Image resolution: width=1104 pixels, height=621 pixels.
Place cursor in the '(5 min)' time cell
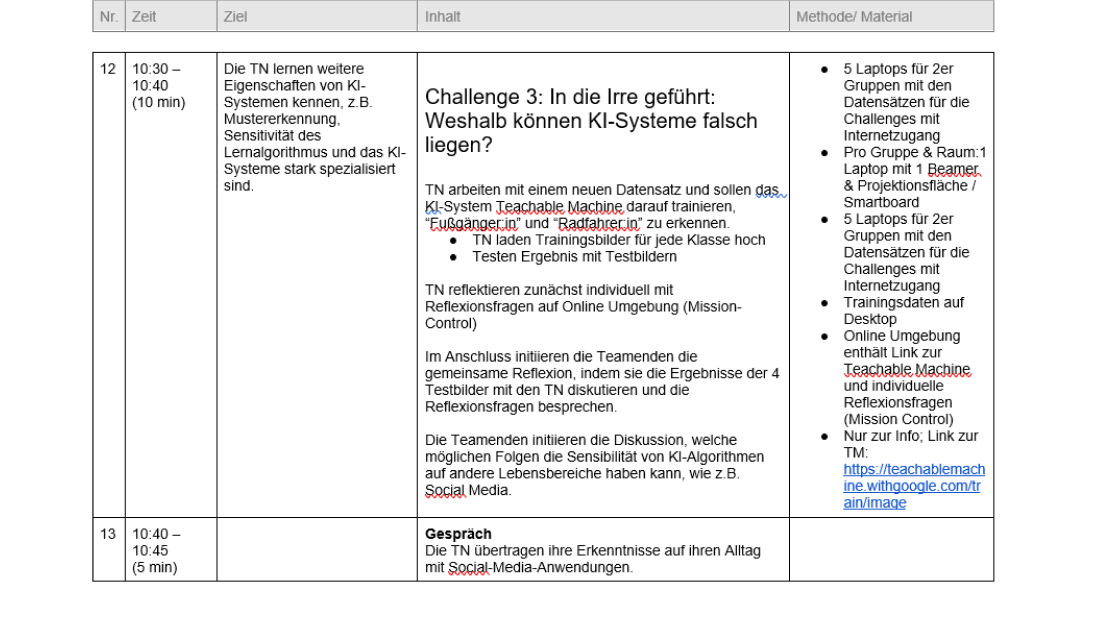tap(154, 567)
